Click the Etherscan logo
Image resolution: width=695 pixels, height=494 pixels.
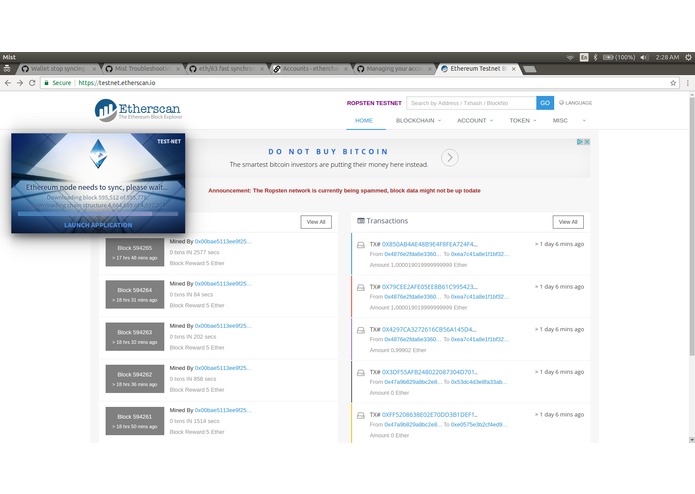pos(138,110)
